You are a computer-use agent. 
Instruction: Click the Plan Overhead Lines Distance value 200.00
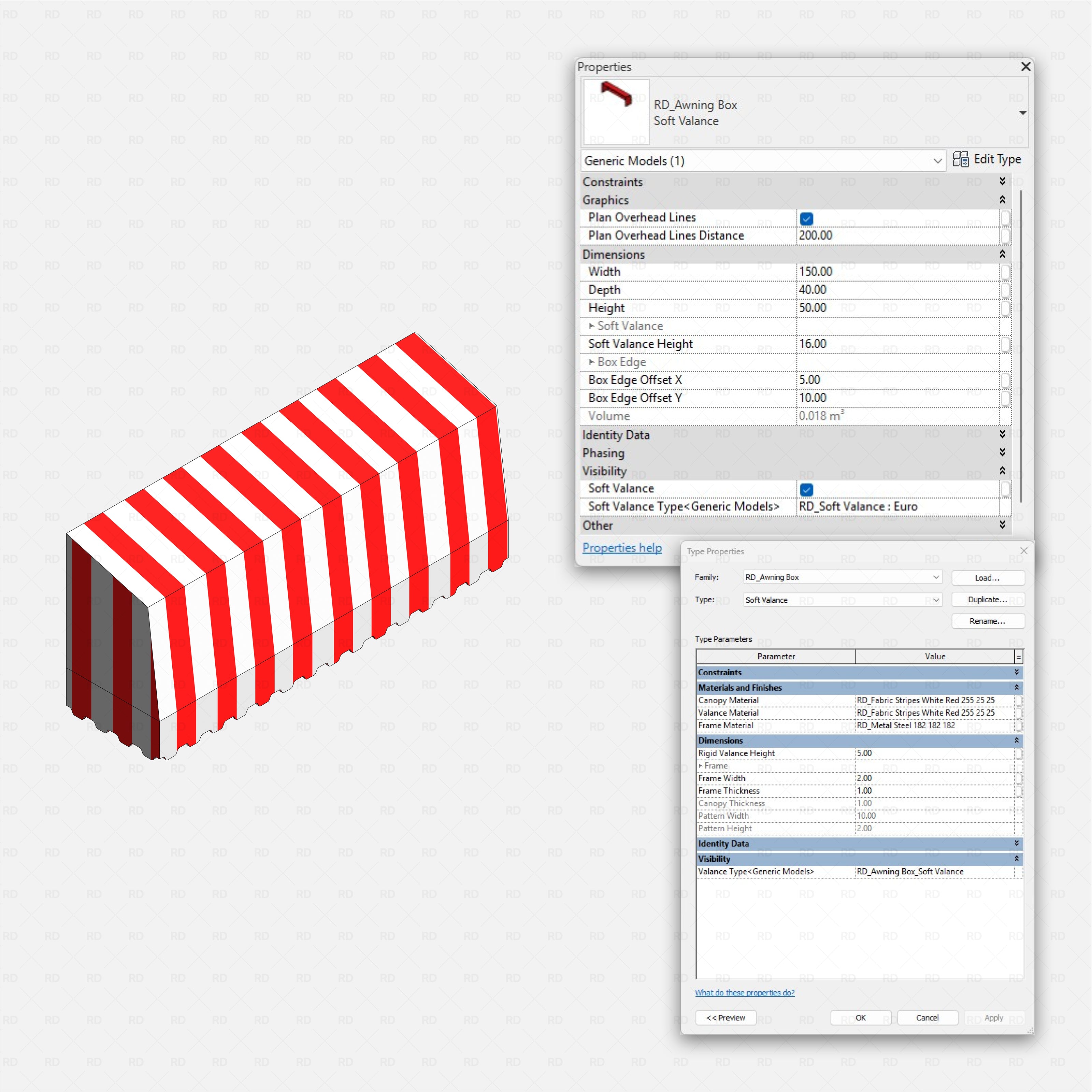(897, 235)
